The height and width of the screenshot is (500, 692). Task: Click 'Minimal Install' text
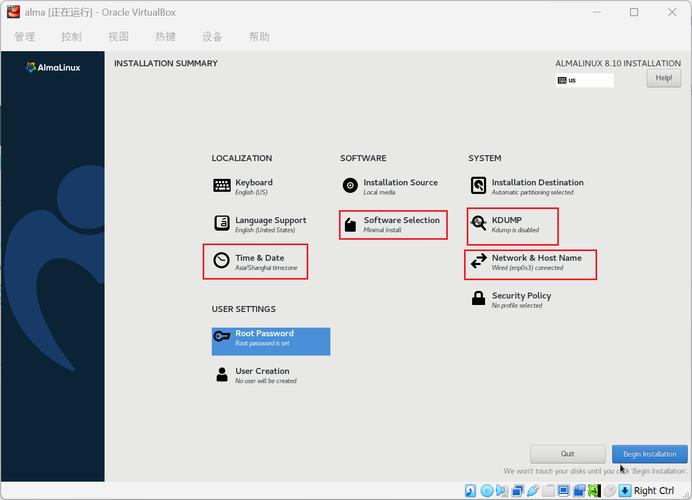[x=382, y=230]
